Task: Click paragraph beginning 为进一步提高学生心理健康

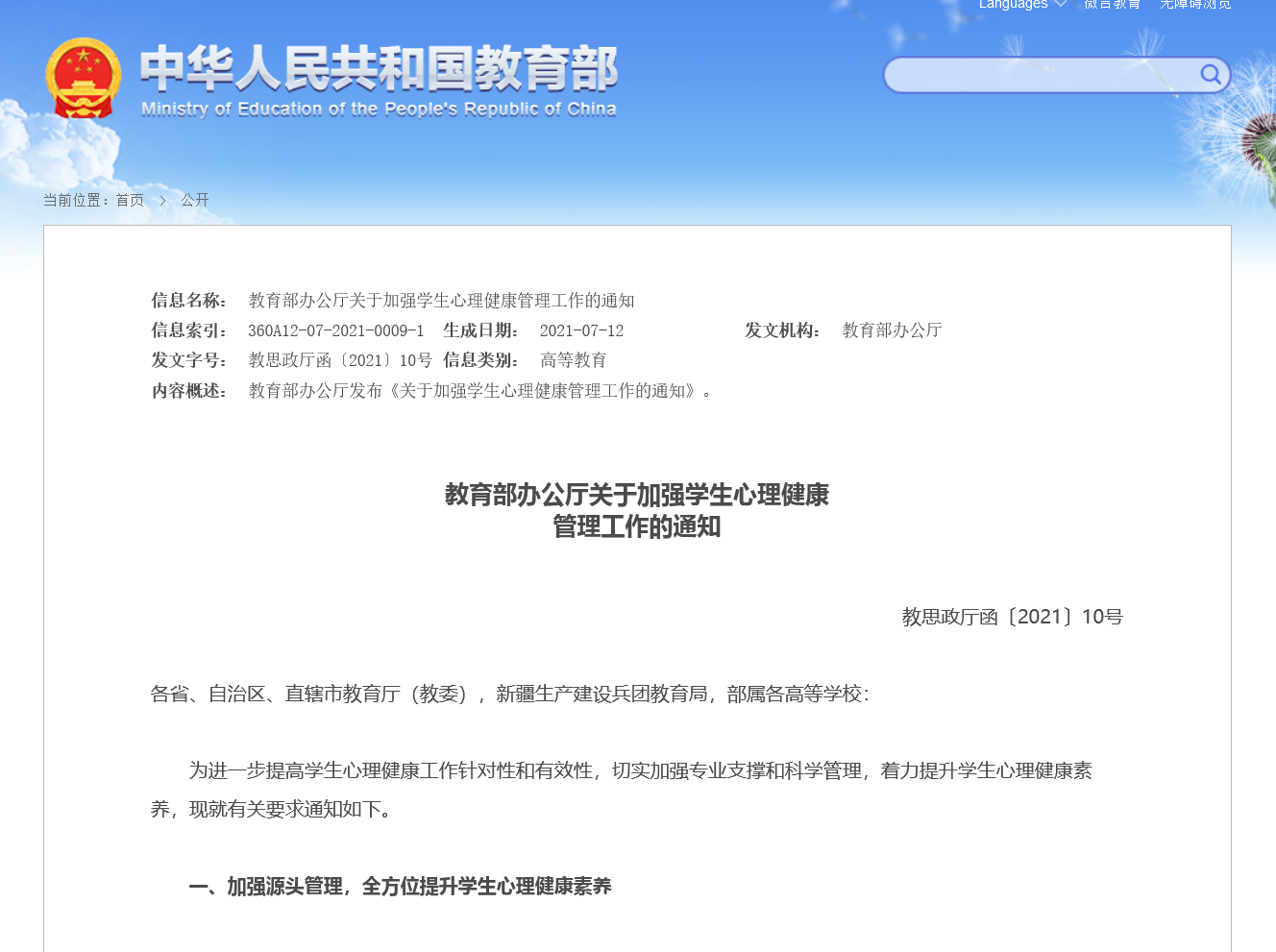Action: tap(622, 790)
